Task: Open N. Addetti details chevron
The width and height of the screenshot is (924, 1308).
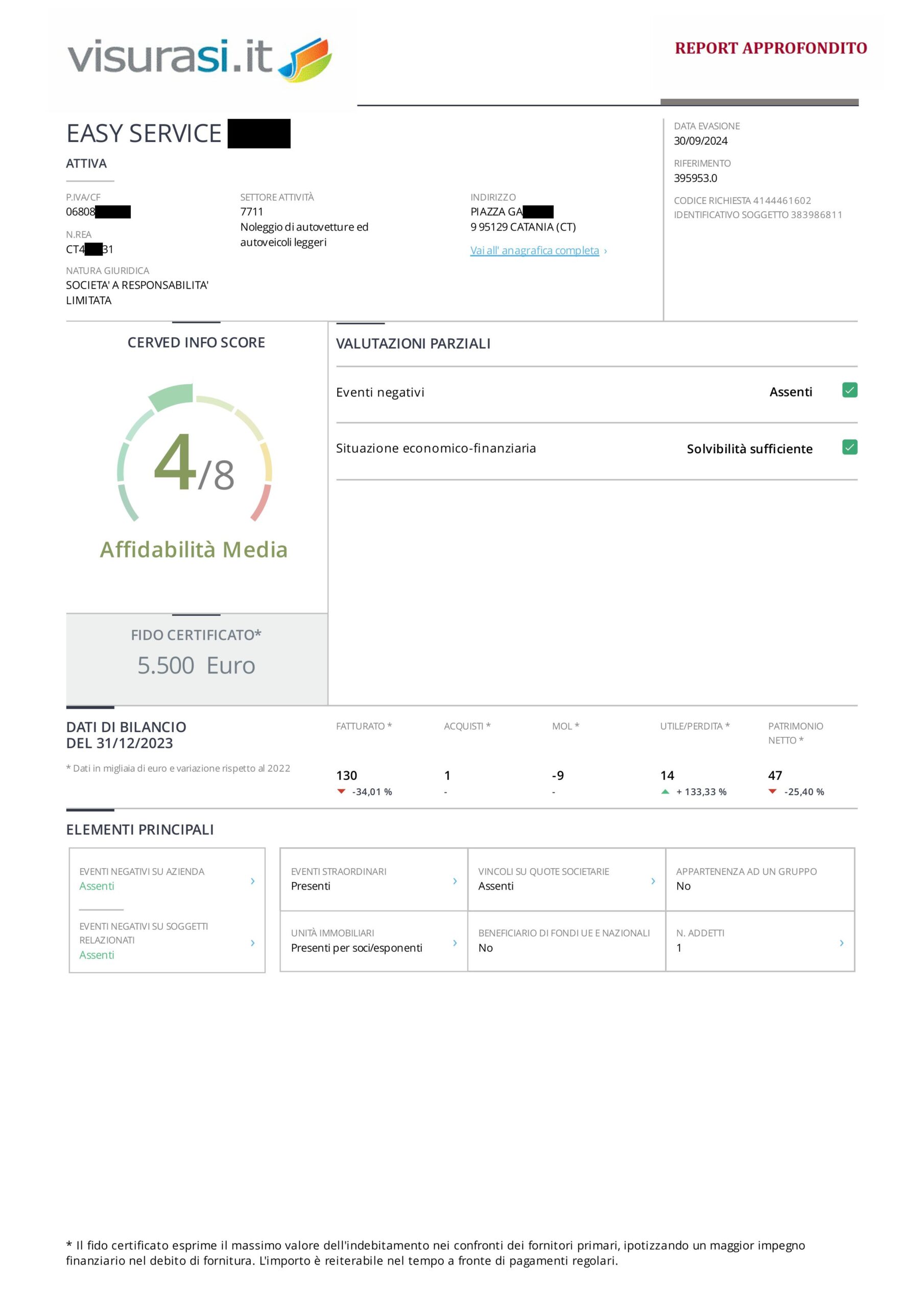Action: coord(841,943)
